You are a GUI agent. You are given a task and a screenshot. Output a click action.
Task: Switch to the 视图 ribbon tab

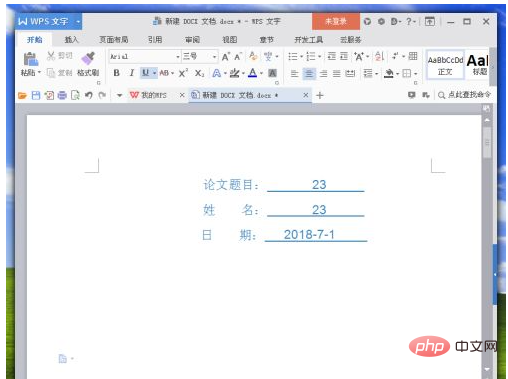[x=230, y=40]
